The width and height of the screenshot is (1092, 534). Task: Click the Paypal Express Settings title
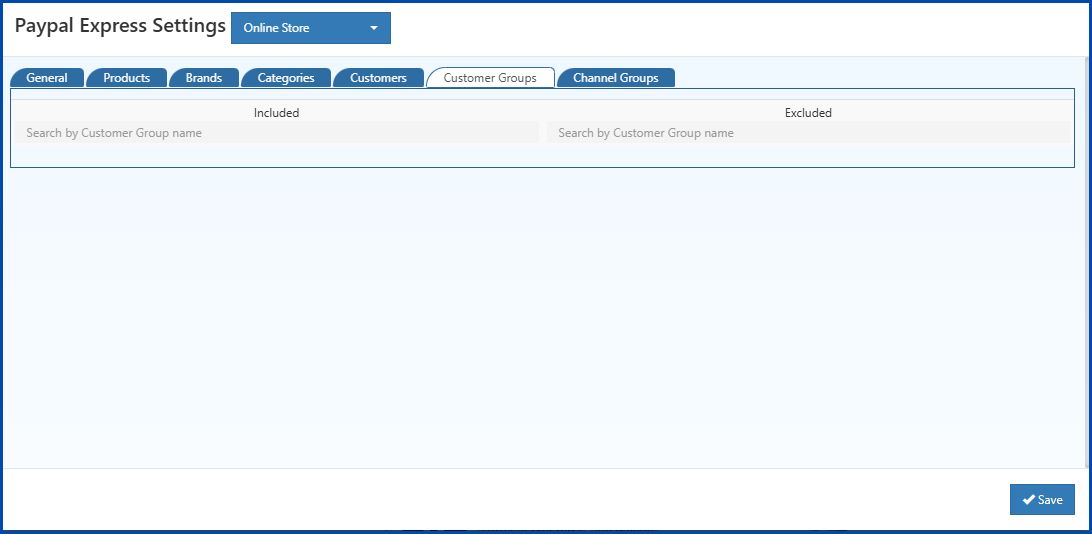pos(120,26)
